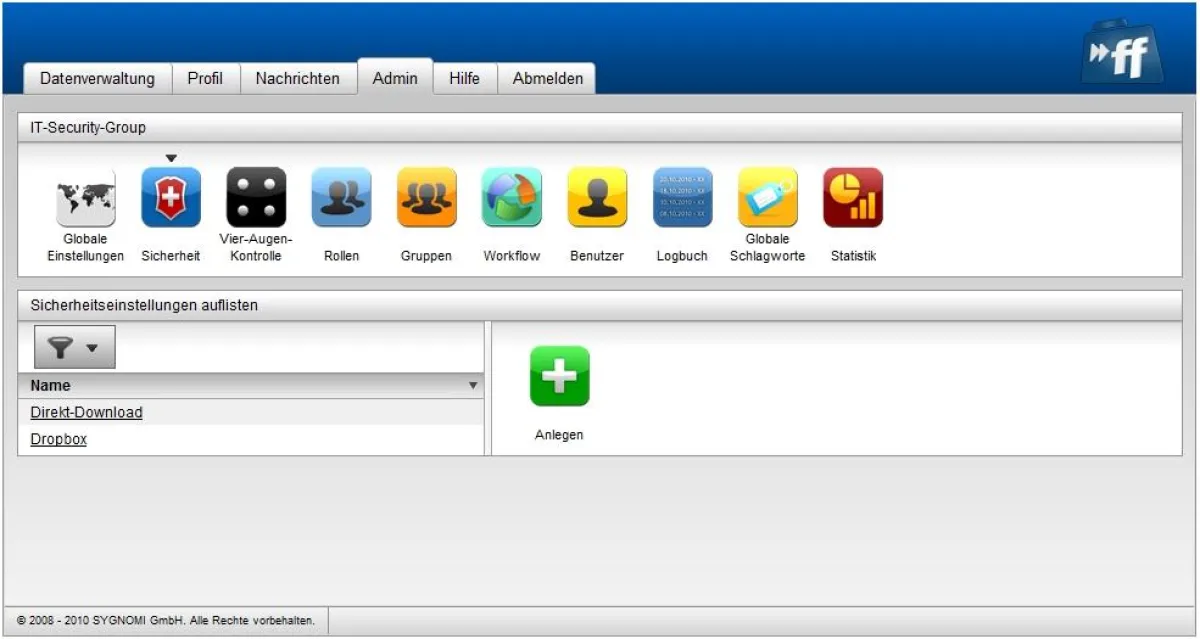The width and height of the screenshot is (1200, 639).
Task: Open the Nachrichten tab
Action: tap(297, 78)
